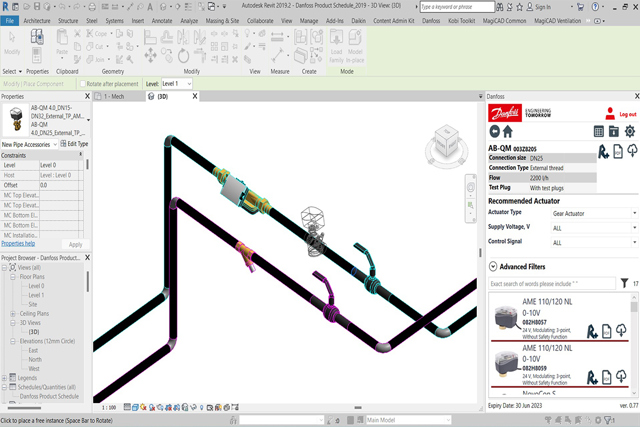The image size is (640, 427).
Task: Click the exact search words input field
Action: 551,285
